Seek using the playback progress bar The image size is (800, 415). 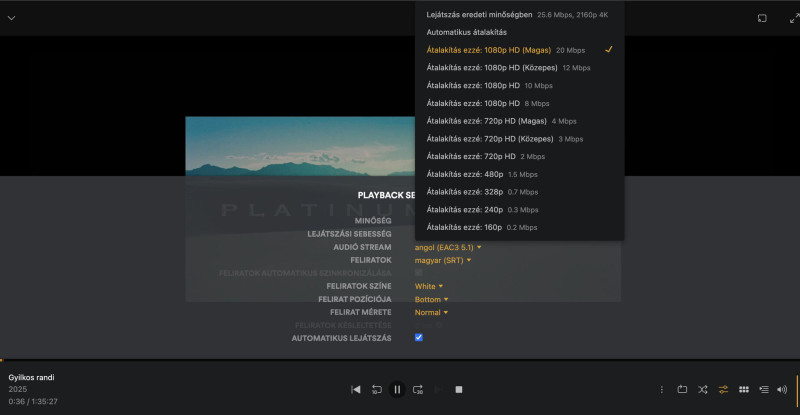point(400,360)
